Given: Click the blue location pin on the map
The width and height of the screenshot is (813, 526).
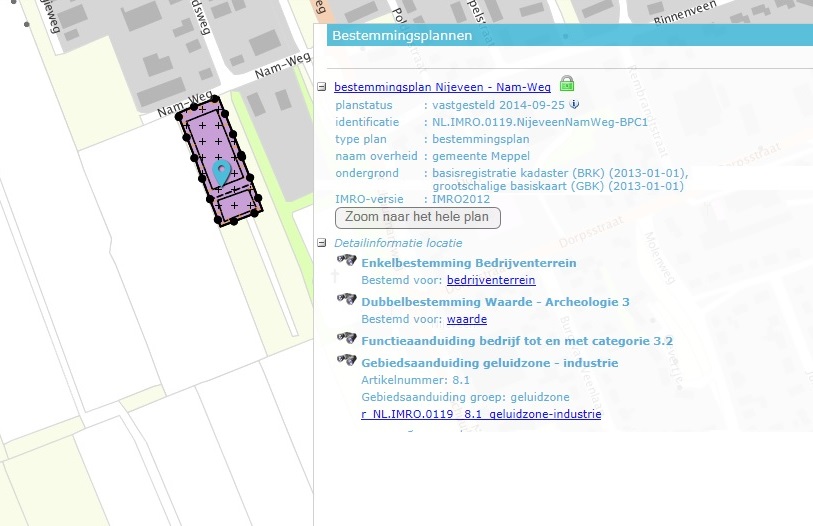Looking at the screenshot, I should (x=222, y=172).
